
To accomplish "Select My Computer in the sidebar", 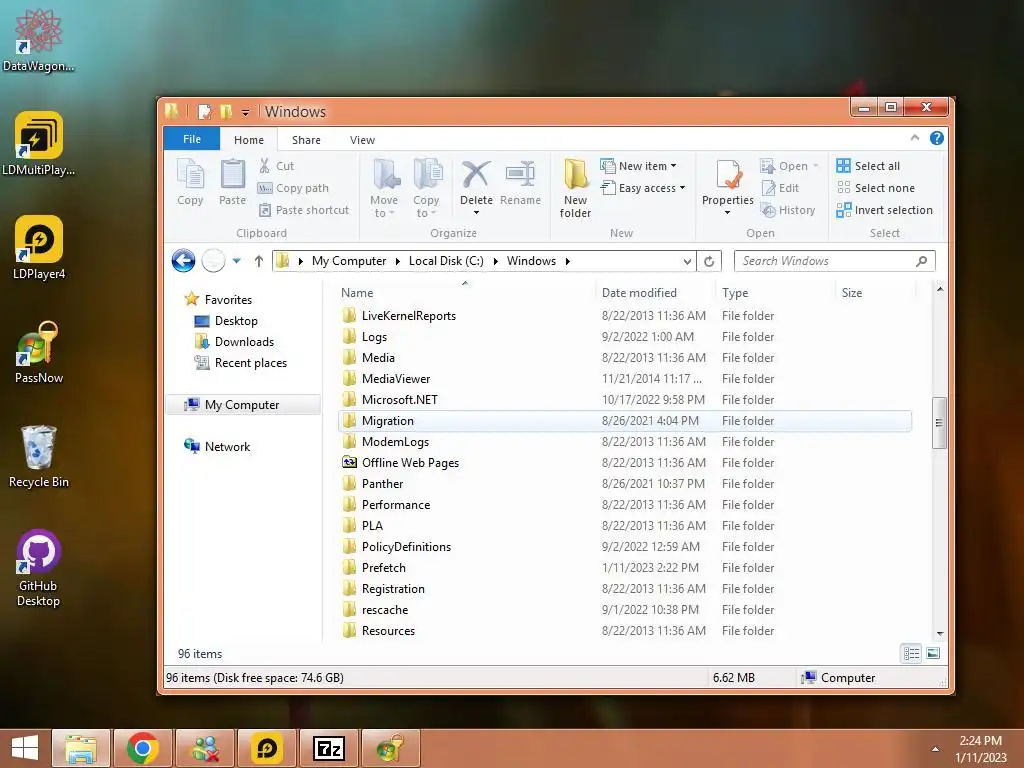I will click(242, 405).
